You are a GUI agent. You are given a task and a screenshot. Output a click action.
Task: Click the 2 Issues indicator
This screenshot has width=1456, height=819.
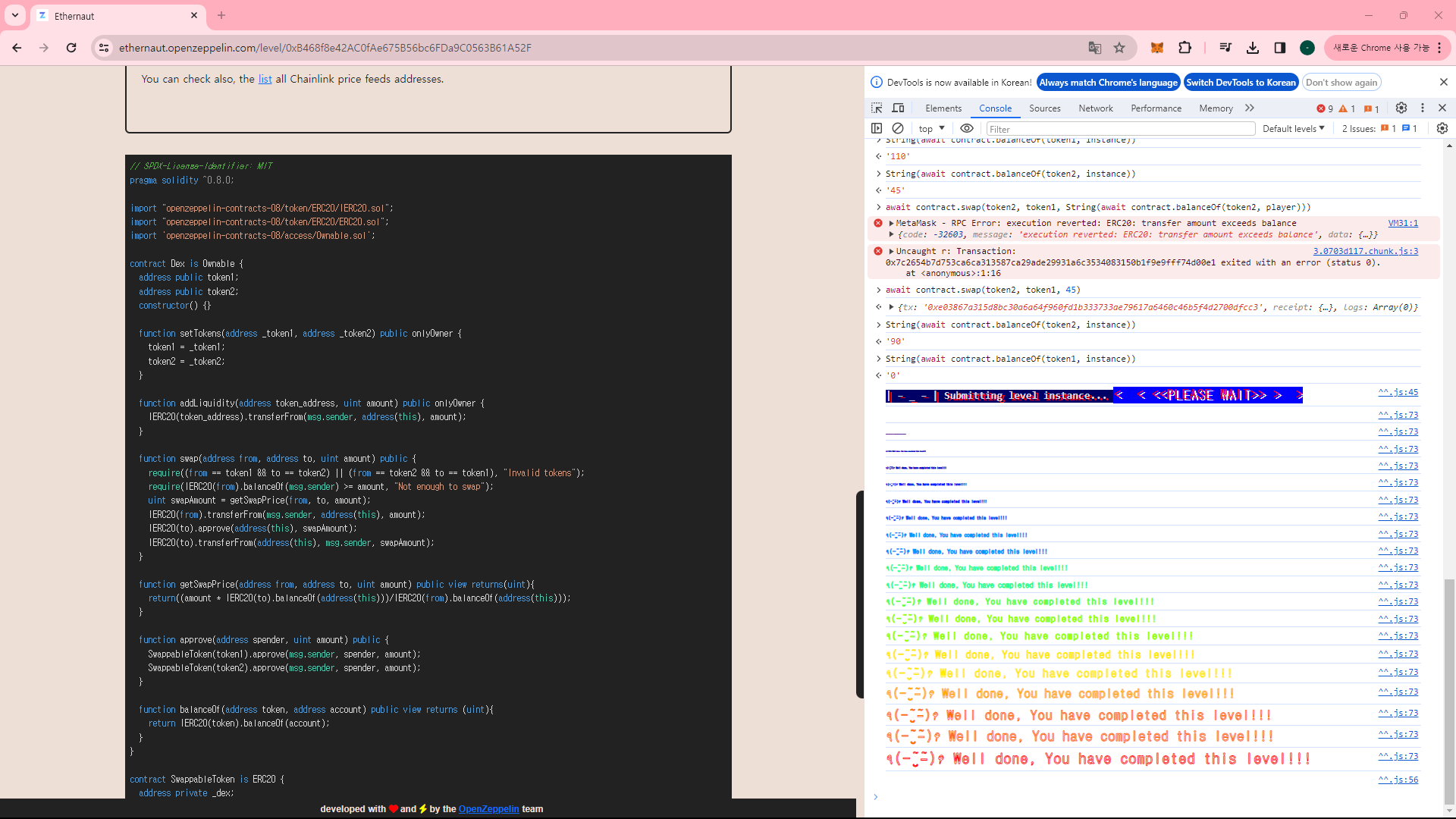click(1379, 129)
